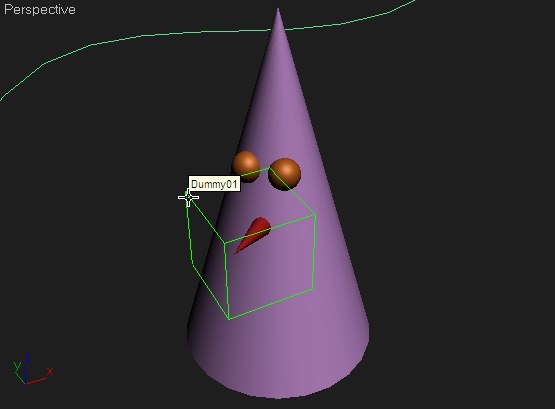
Task: Select the left orange sphere eye
Action: tap(246, 166)
